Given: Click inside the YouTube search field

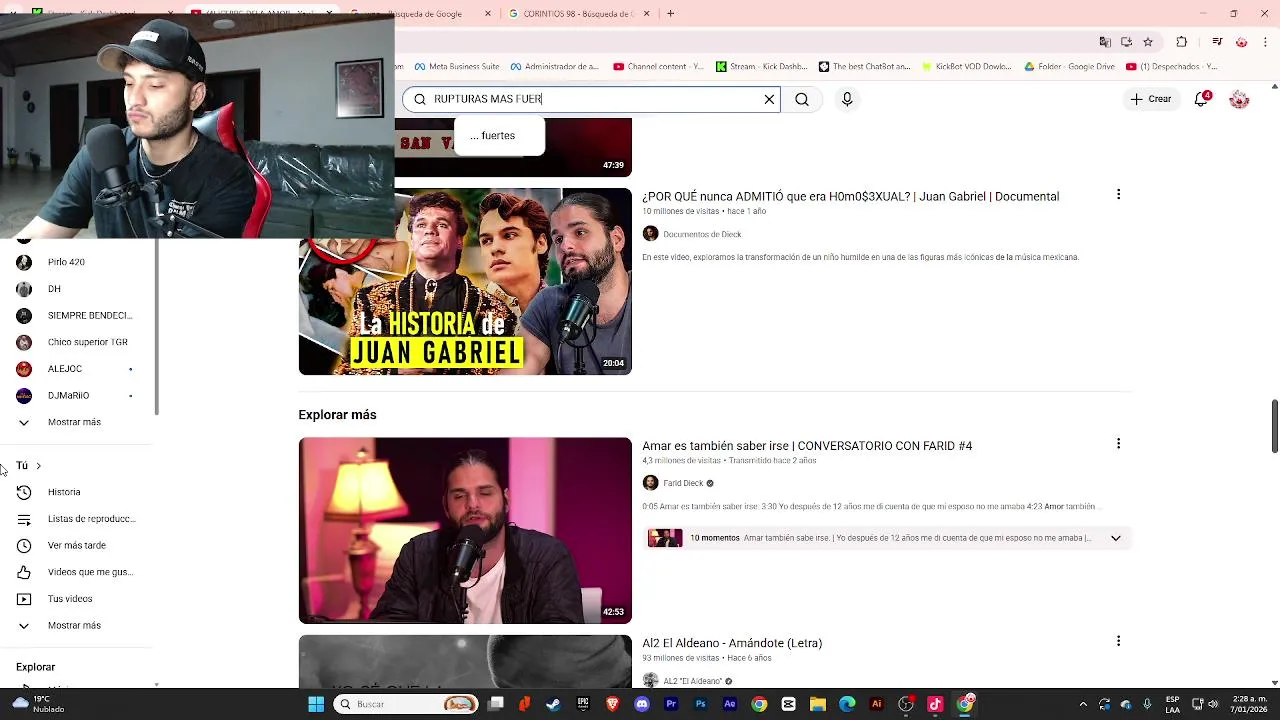Looking at the screenshot, I should pos(592,99).
